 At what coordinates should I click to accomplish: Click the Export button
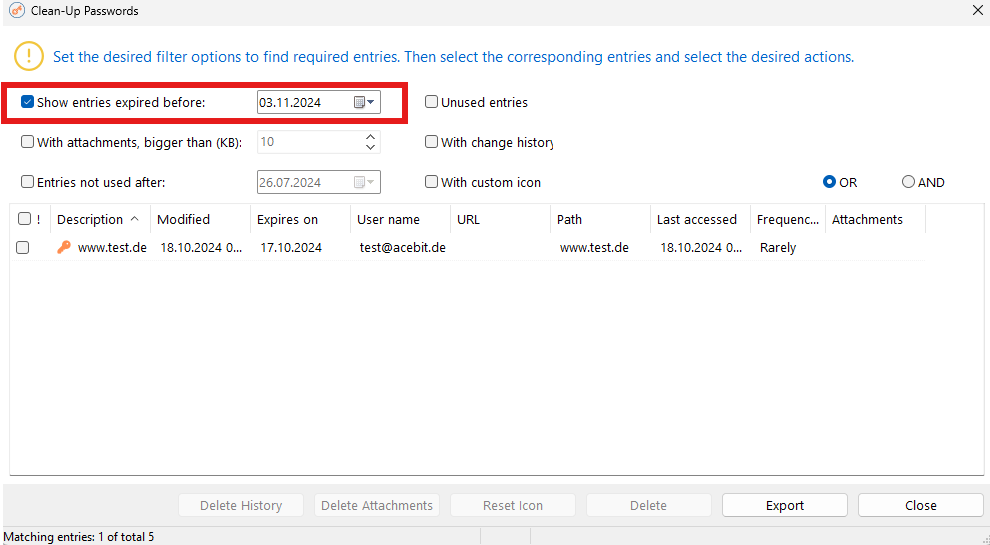tap(785, 505)
